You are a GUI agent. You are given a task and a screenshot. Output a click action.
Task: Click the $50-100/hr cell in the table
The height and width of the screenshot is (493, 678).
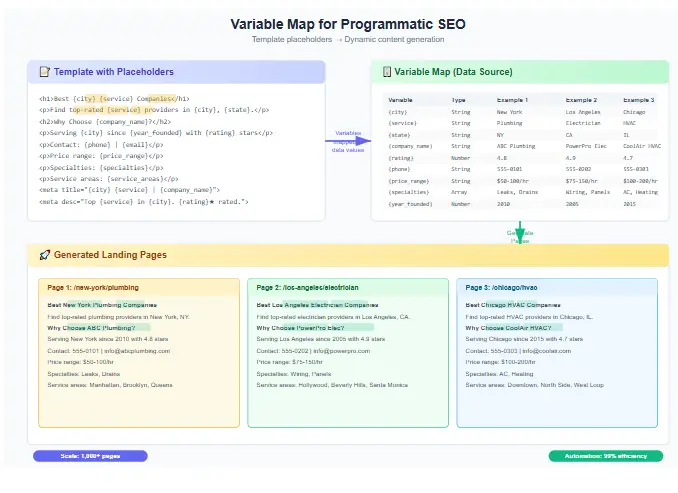[x=513, y=181]
